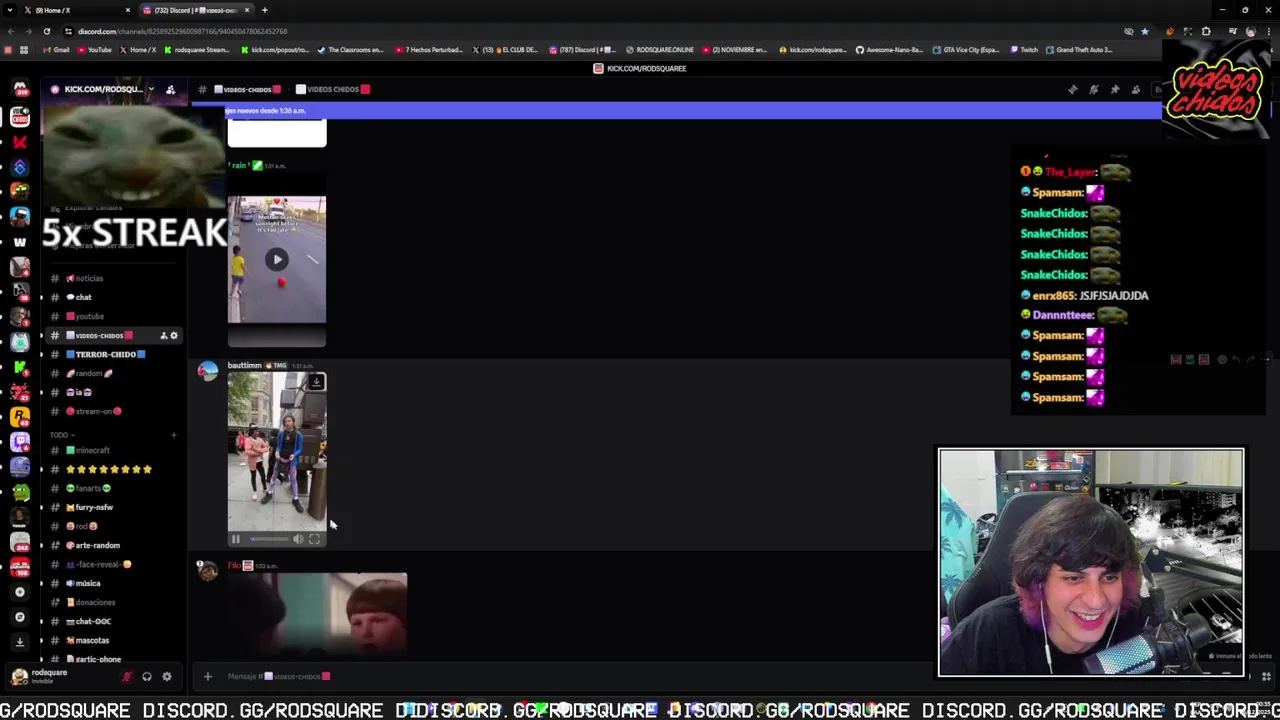Download the bauttimm video with download icon
This screenshot has width=1280, height=720.
point(316,382)
